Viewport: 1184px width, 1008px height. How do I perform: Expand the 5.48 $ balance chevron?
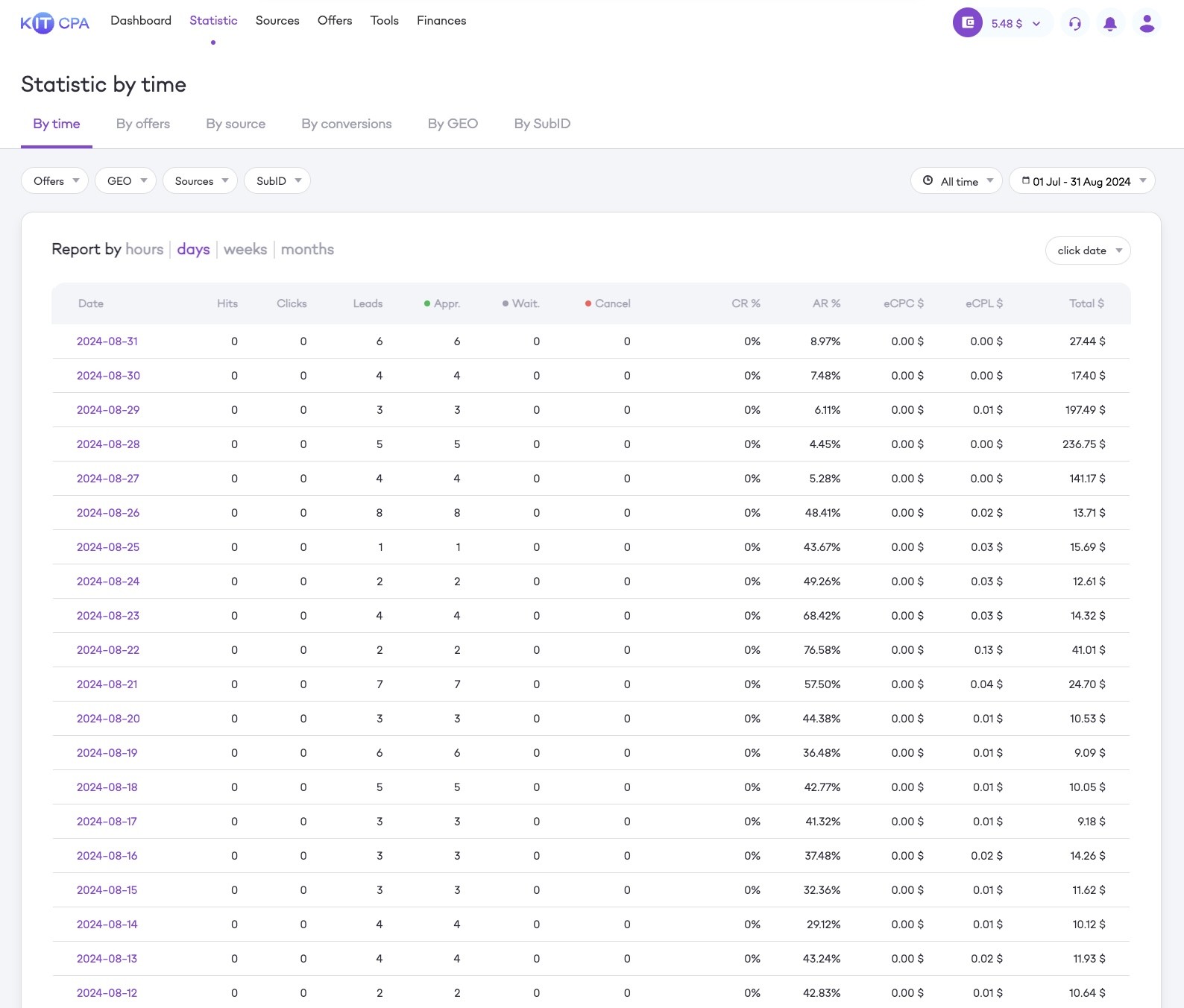pyautogui.click(x=1036, y=24)
